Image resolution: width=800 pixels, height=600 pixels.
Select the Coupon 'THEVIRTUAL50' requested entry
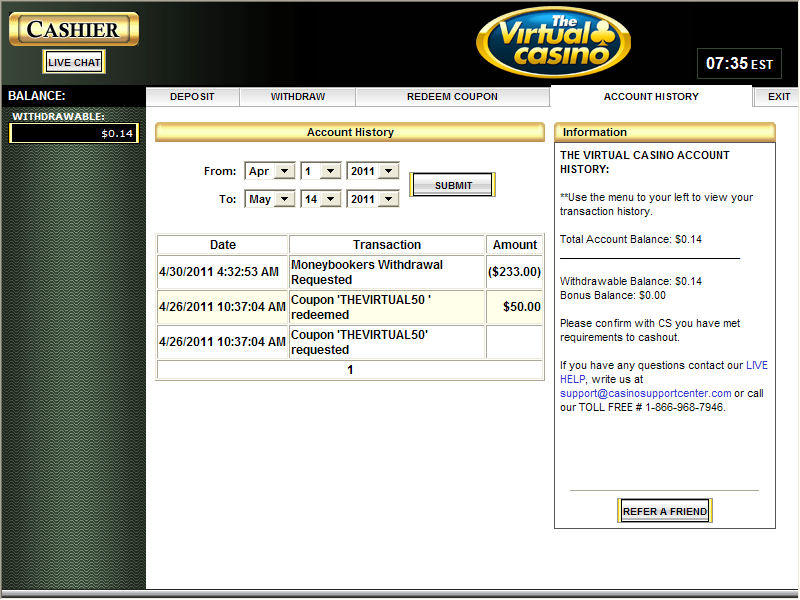tap(387, 342)
